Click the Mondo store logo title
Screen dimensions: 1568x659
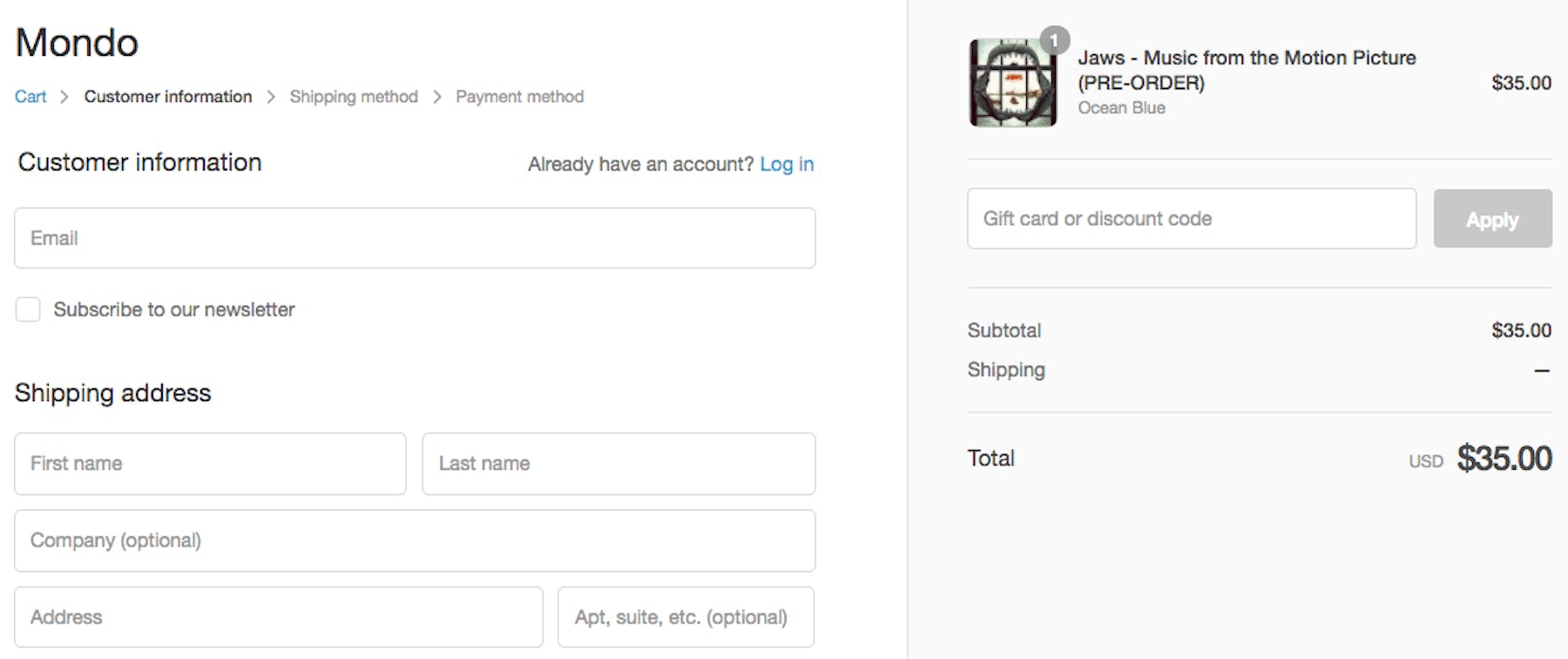(77, 43)
